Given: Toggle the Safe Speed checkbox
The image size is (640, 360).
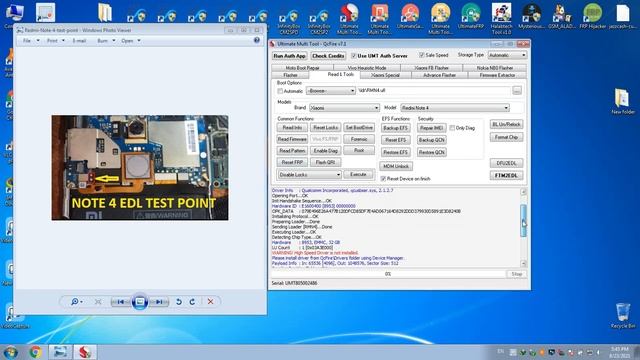Looking at the screenshot, I should pyautogui.click(x=422, y=55).
